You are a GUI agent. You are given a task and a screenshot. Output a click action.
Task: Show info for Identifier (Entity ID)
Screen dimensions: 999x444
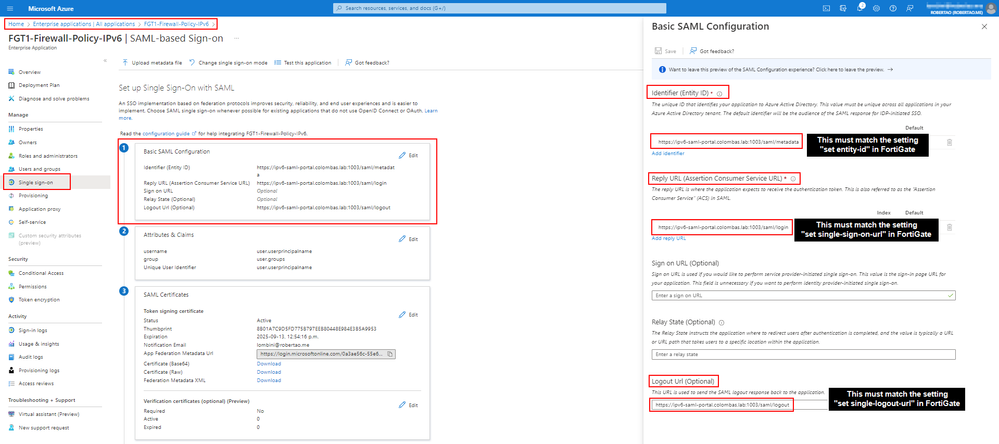tap(719, 94)
